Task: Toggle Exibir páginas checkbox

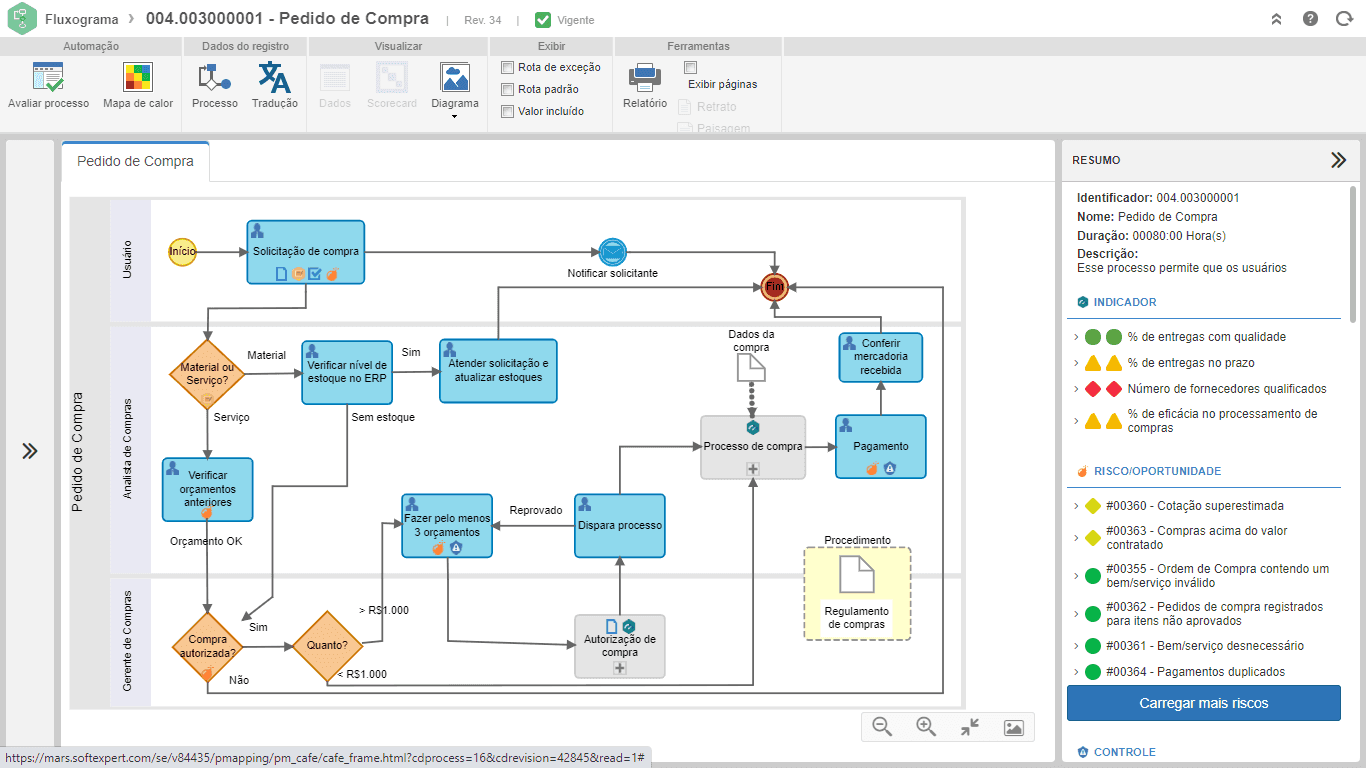Action: coord(690,67)
